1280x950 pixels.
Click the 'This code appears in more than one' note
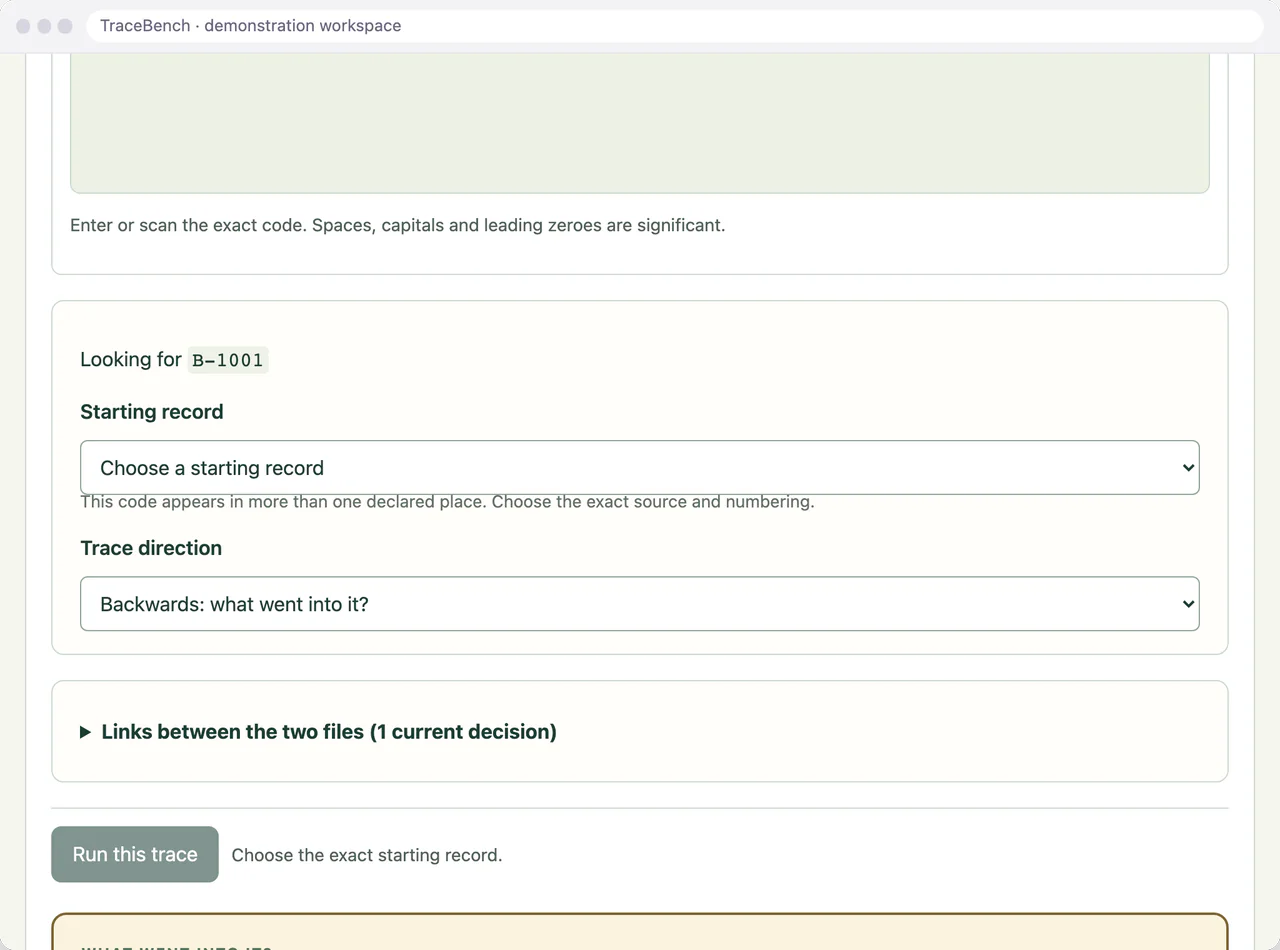447,502
